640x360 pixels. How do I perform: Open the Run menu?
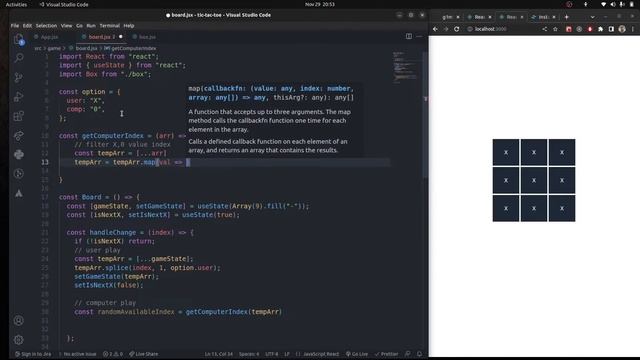point(91,25)
